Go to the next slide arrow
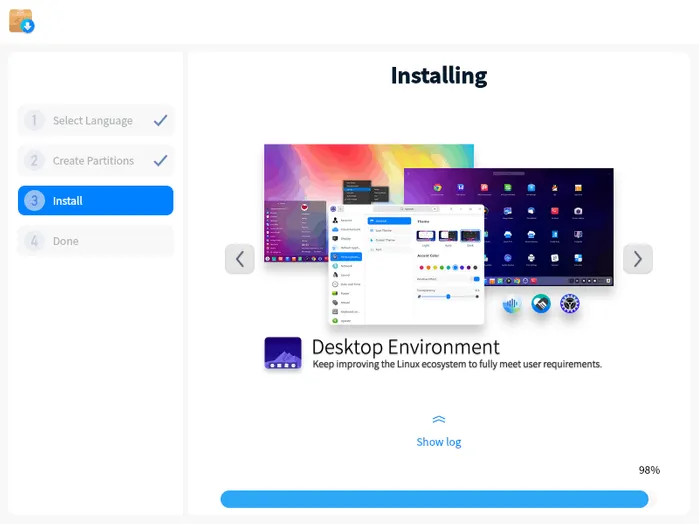699x524 pixels. (638, 259)
